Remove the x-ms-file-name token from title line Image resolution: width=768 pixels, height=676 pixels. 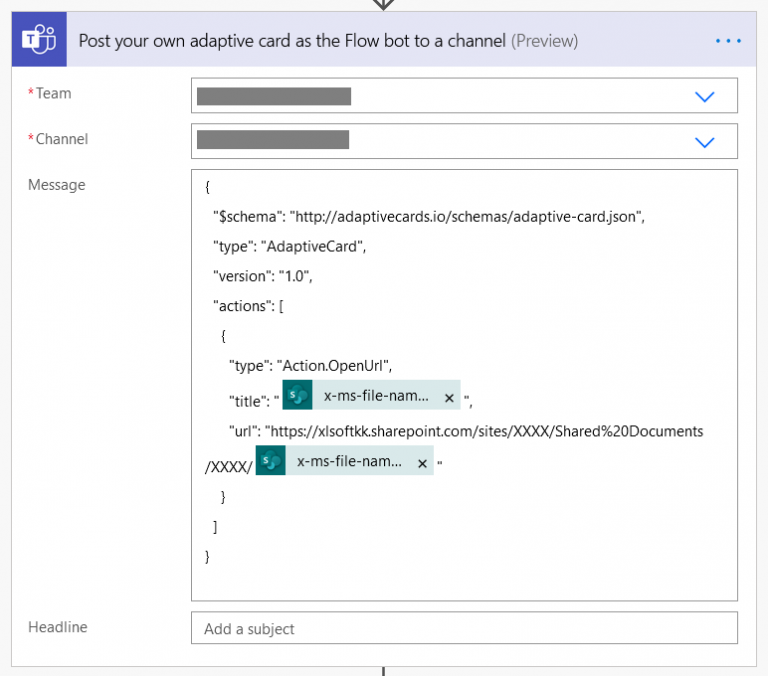coord(449,398)
